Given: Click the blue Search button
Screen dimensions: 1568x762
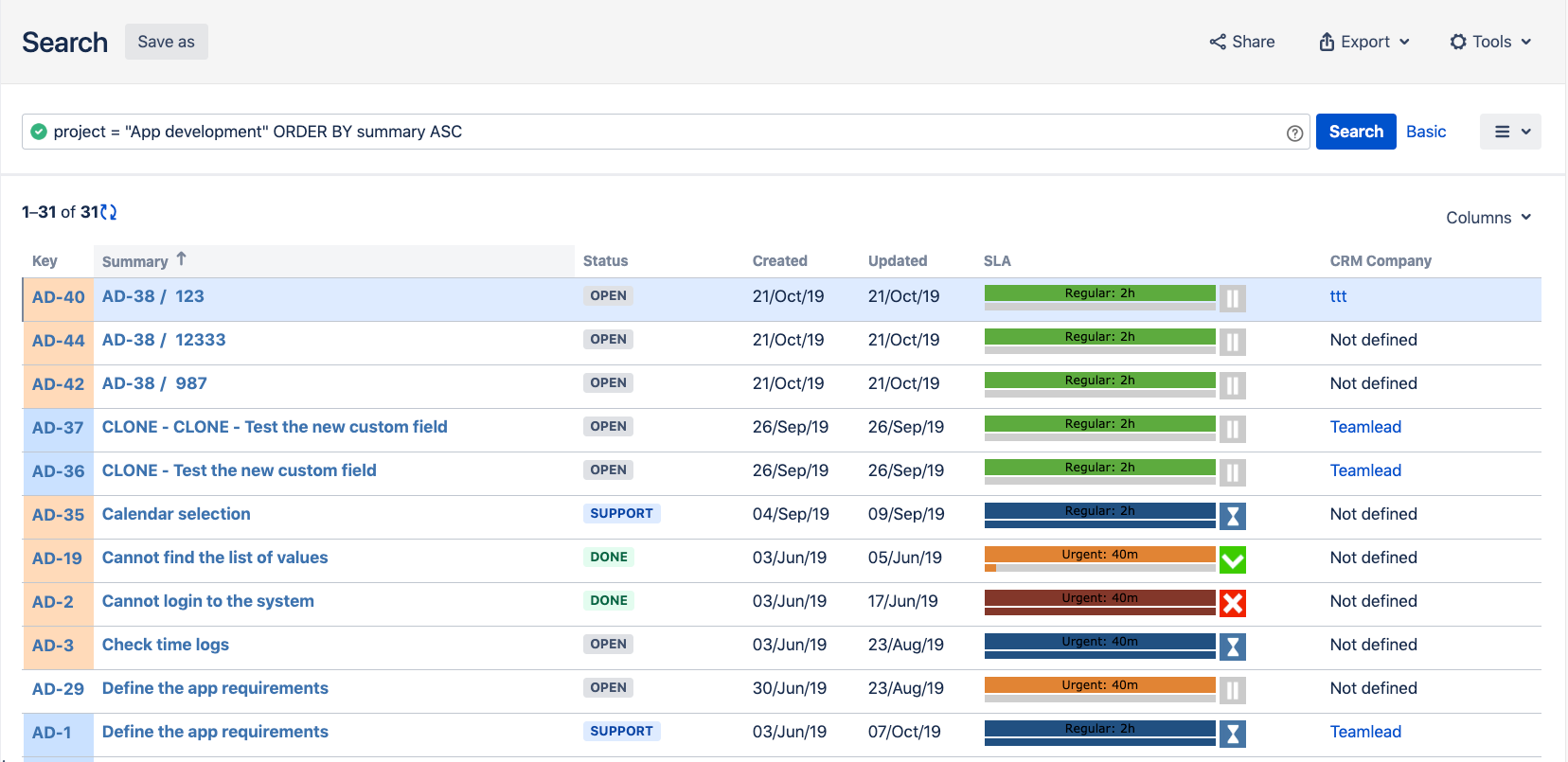Looking at the screenshot, I should pyautogui.click(x=1356, y=132).
